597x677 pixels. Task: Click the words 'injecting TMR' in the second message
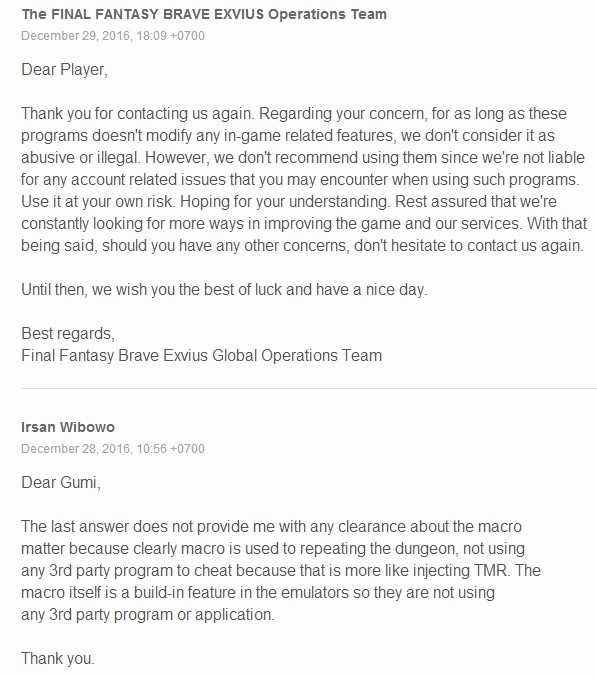459,571
